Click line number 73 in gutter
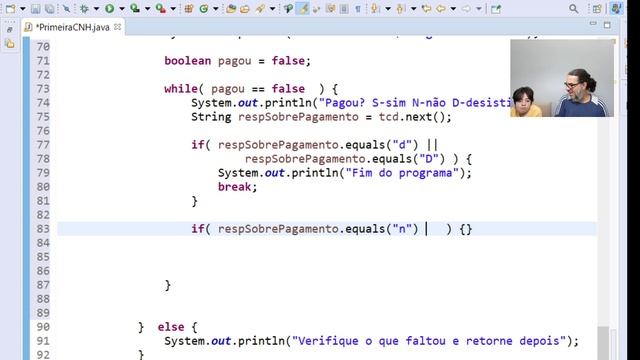 click(x=43, y=89)
